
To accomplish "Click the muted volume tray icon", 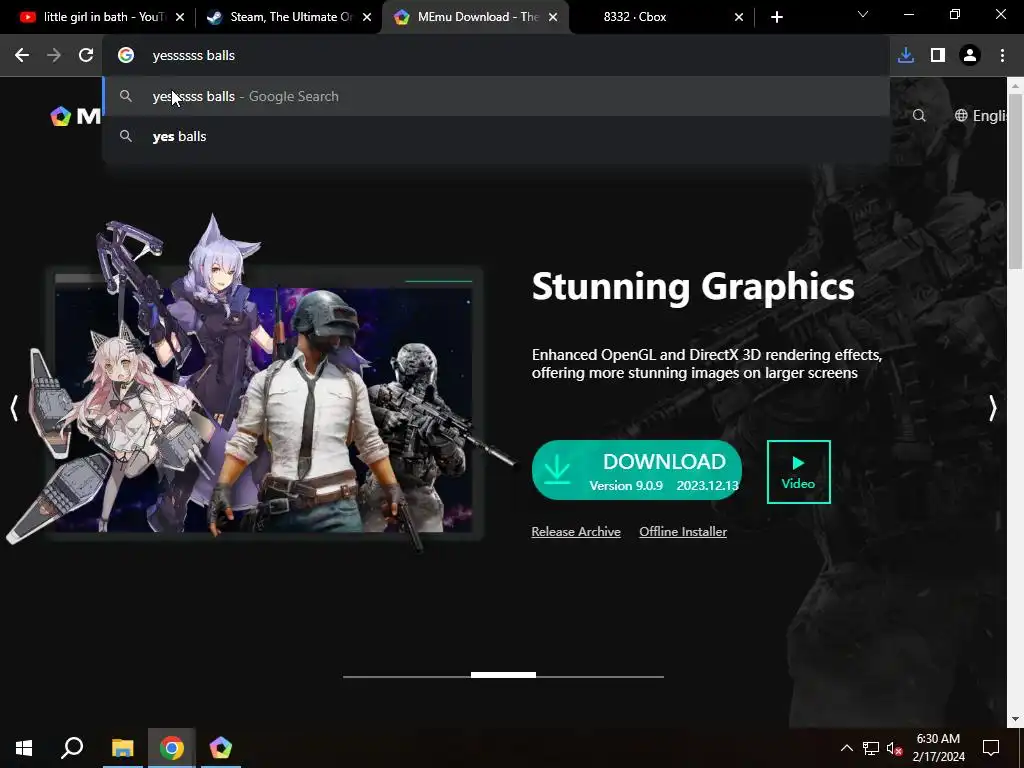I will pos(894,748).
